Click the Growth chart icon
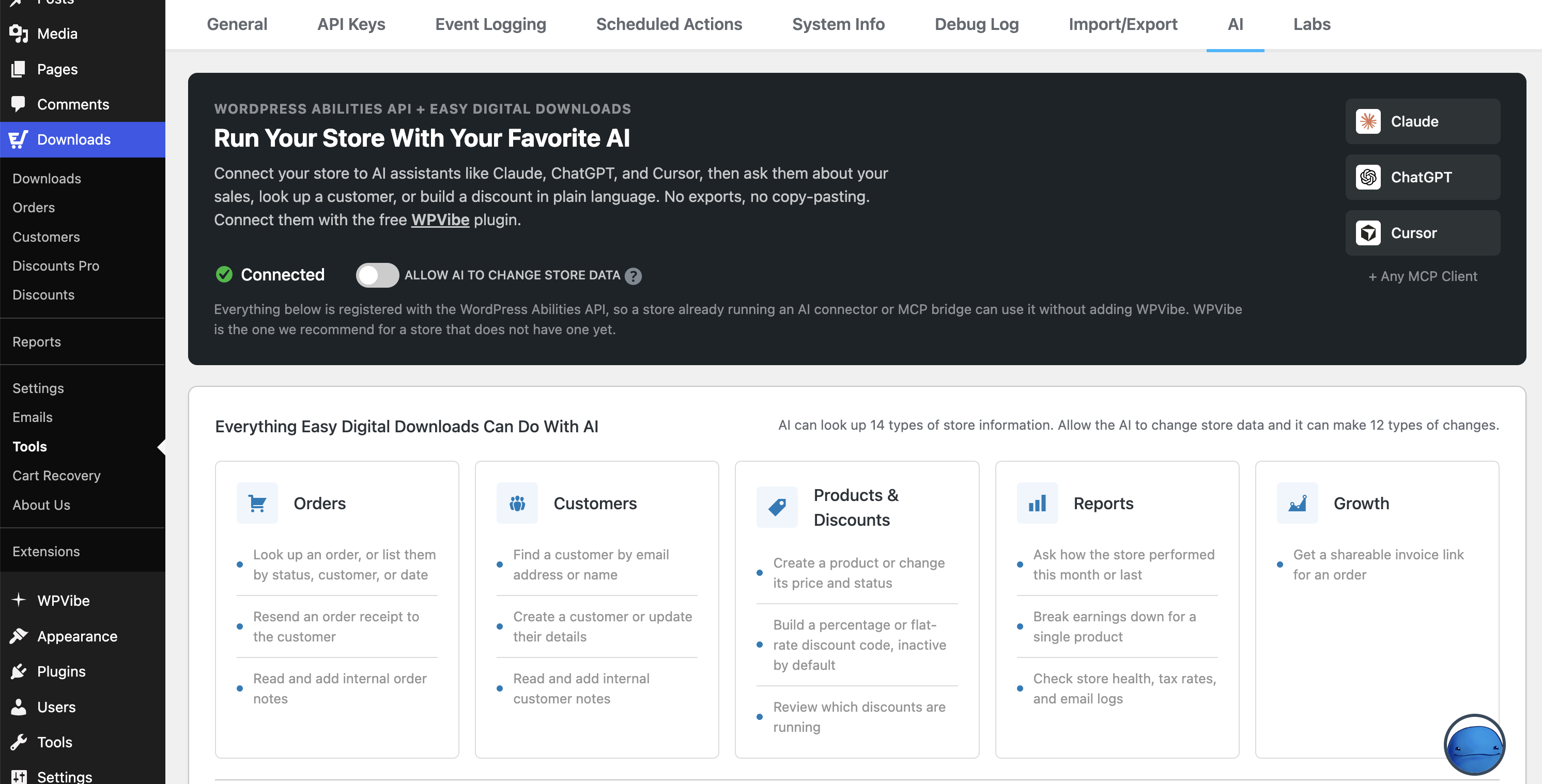Screen dimensions: 1542x784 point(1297,504)
